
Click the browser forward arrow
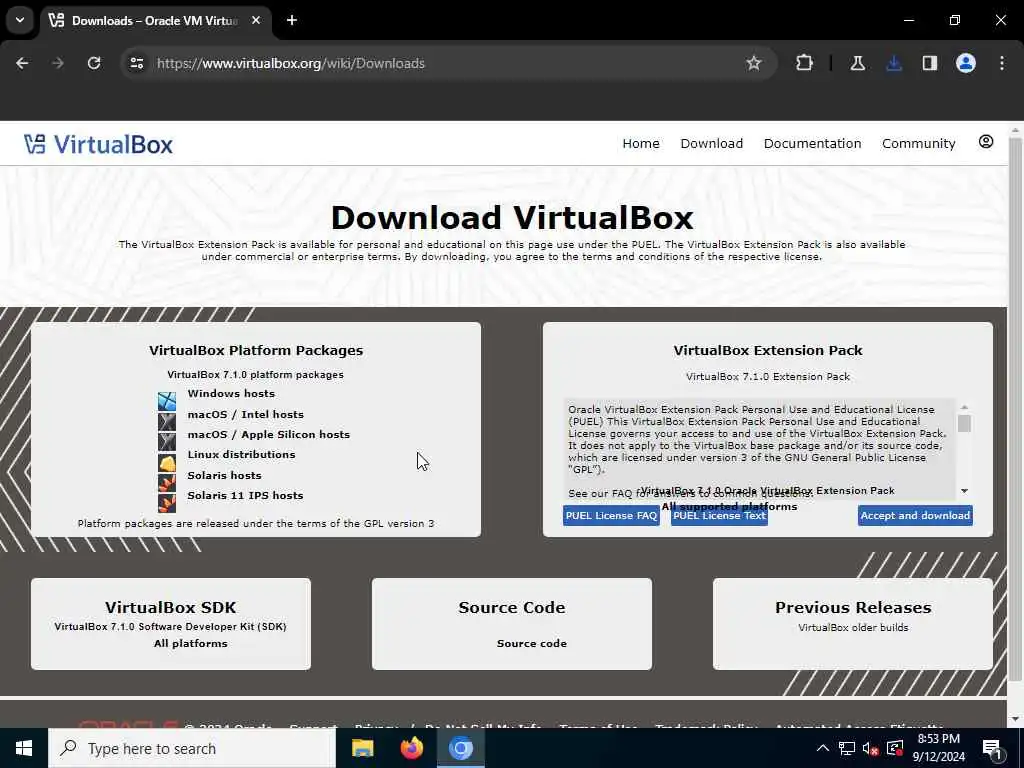pos(58,63)
